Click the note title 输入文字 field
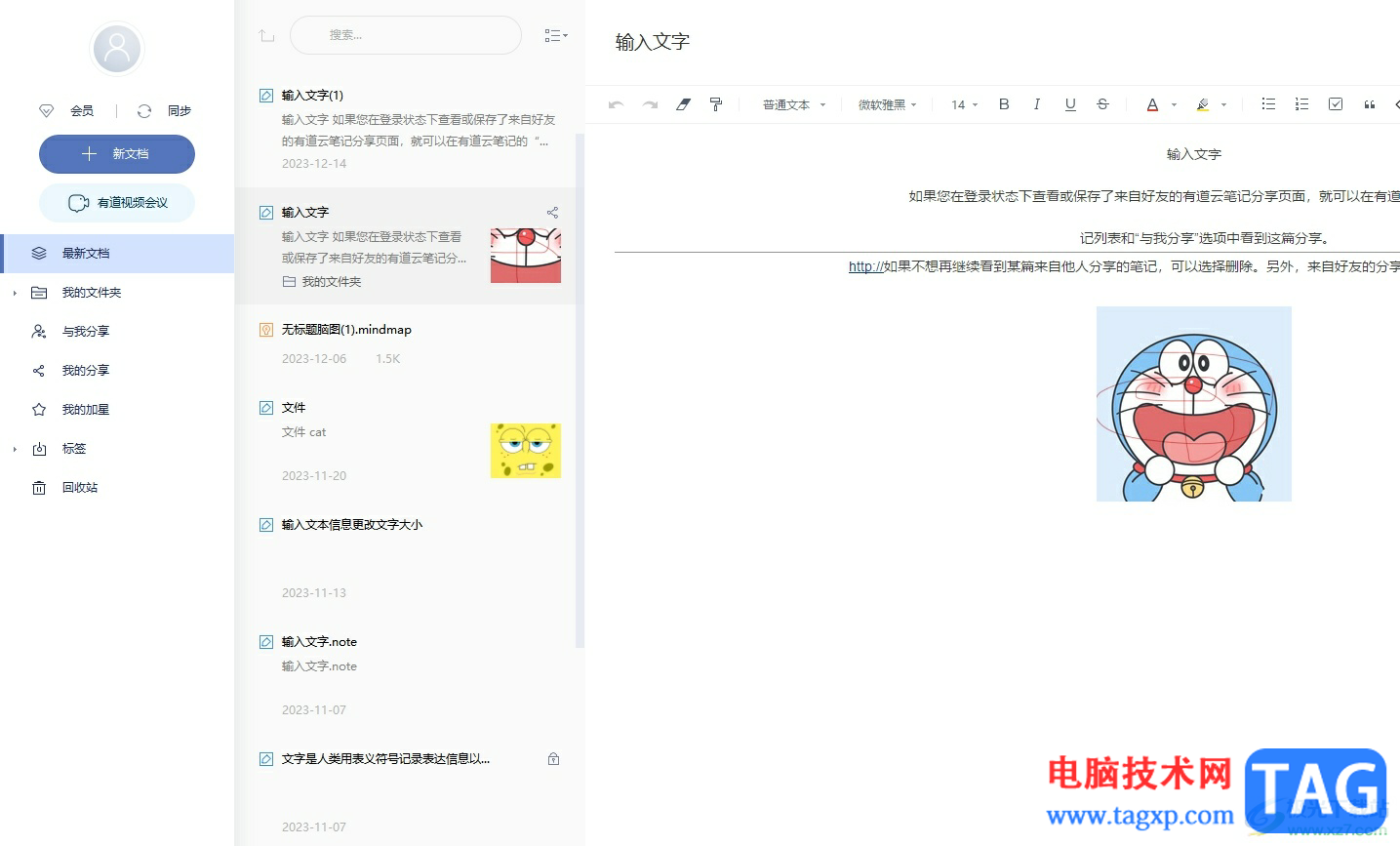The width and height of the screenshot is (1400, 846). click(653, 42)
